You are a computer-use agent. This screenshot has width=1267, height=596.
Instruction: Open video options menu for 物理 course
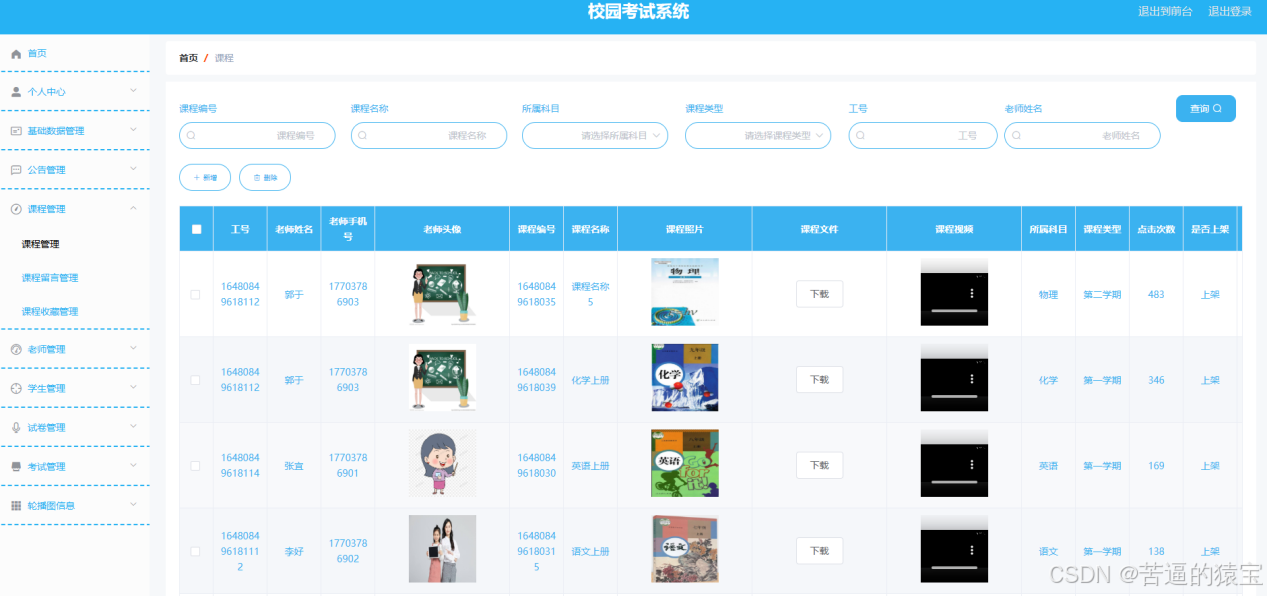tap(971, 294)
